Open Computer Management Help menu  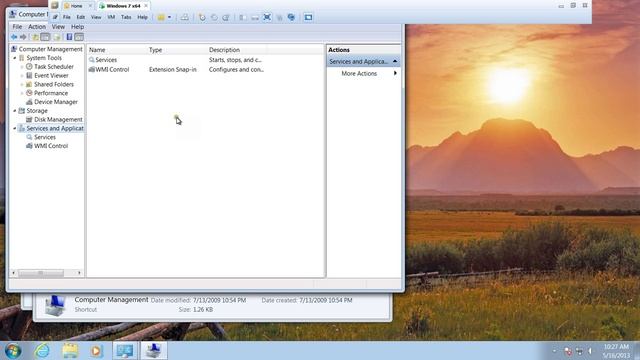tap(77, 27)
